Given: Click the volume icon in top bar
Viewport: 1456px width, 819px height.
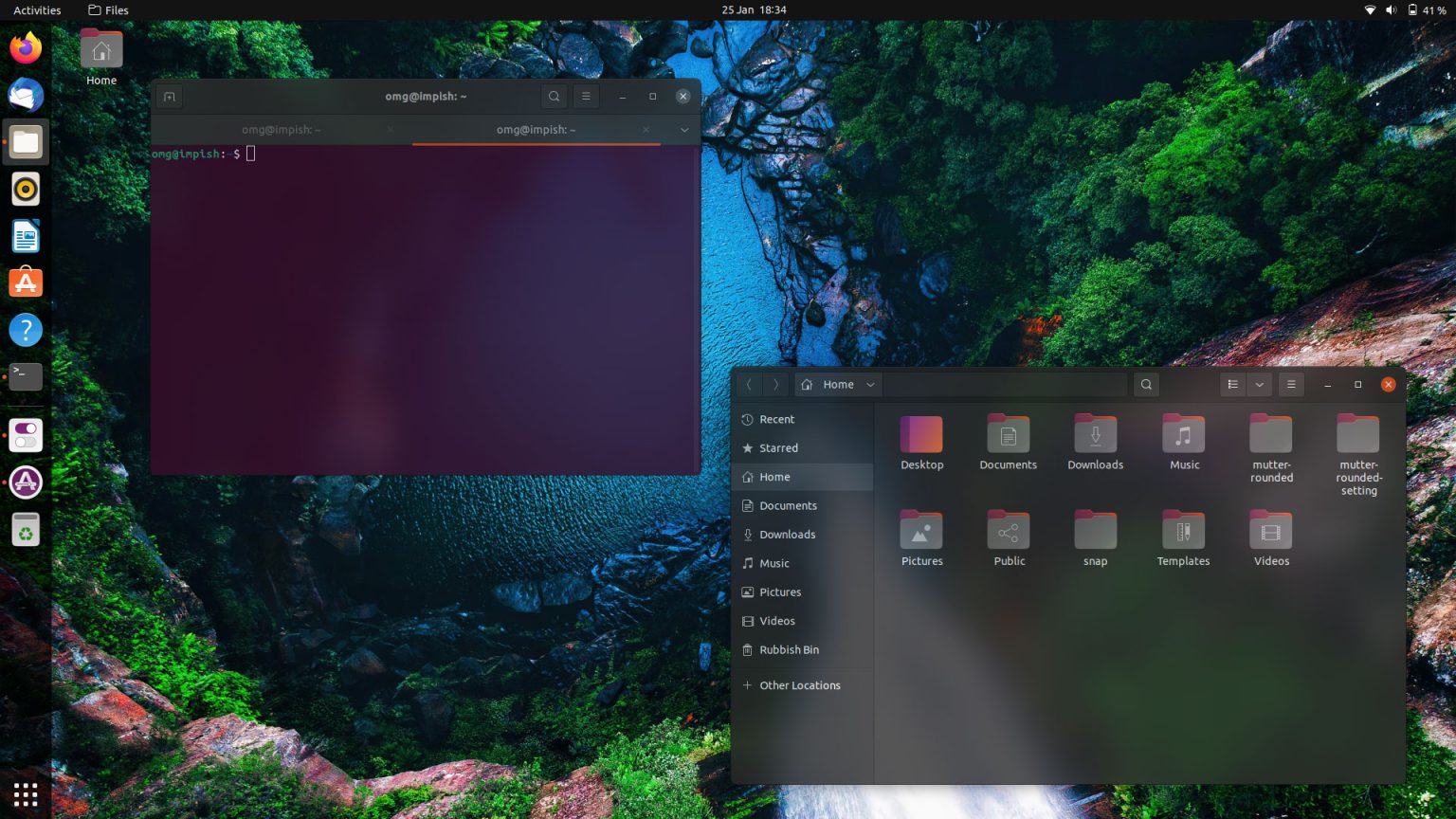Looking at the screenshot, I should [1391, 10].
